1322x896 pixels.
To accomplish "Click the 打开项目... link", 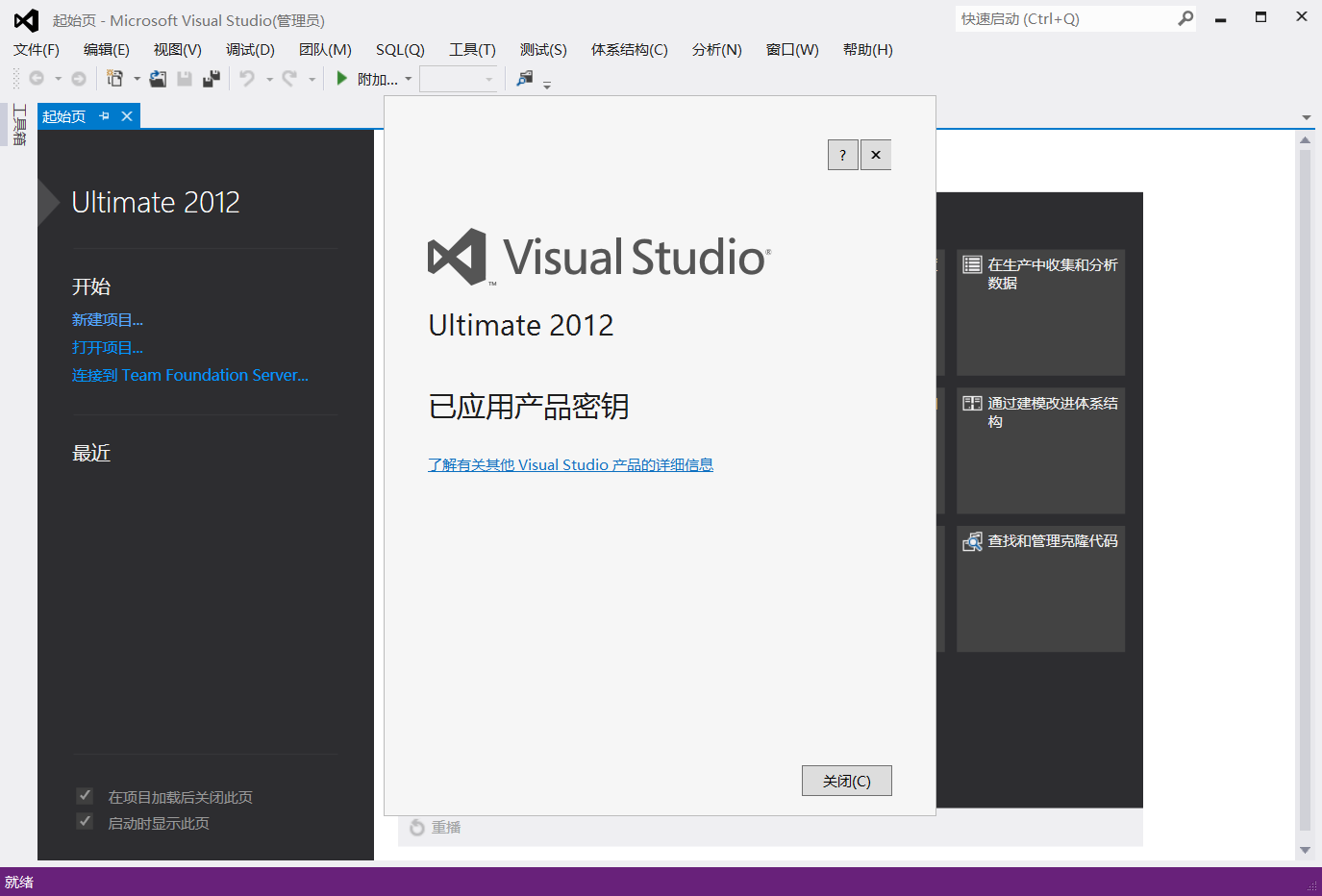I will point(108,348).
